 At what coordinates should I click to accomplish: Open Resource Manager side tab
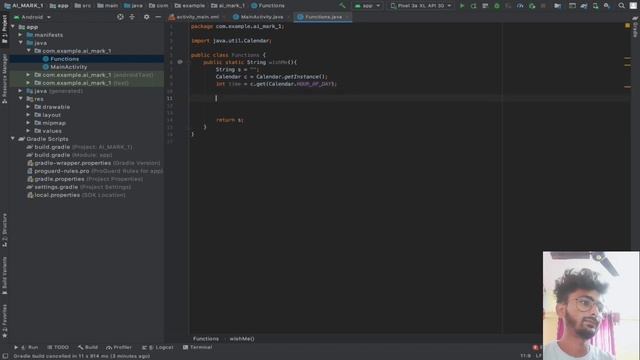[4, 78]
